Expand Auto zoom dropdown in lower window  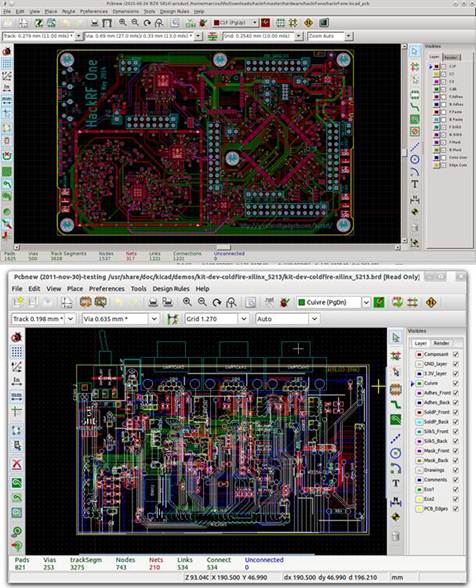314,319
